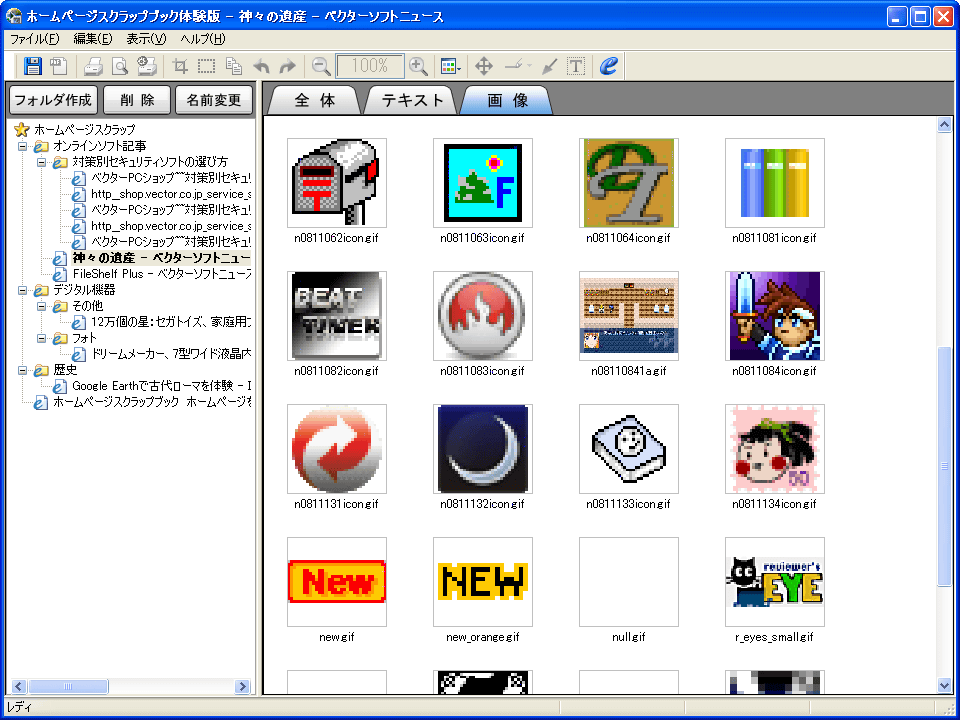The image size is (960, 720).
Task: Click the r_eyes_small.gif thumbnail
Action: pyautogui.click(x=774, y=582)
